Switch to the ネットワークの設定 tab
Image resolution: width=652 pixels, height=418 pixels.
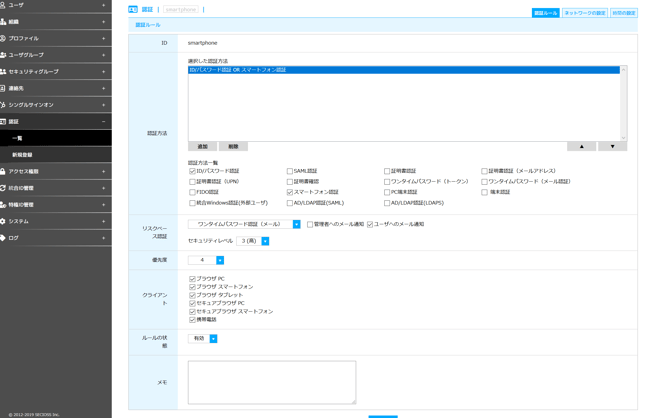coord(585,13)
